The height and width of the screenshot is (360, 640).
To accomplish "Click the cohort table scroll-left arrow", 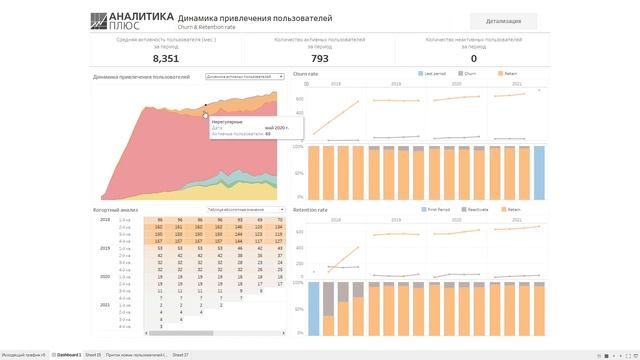I will click(146, 333).
